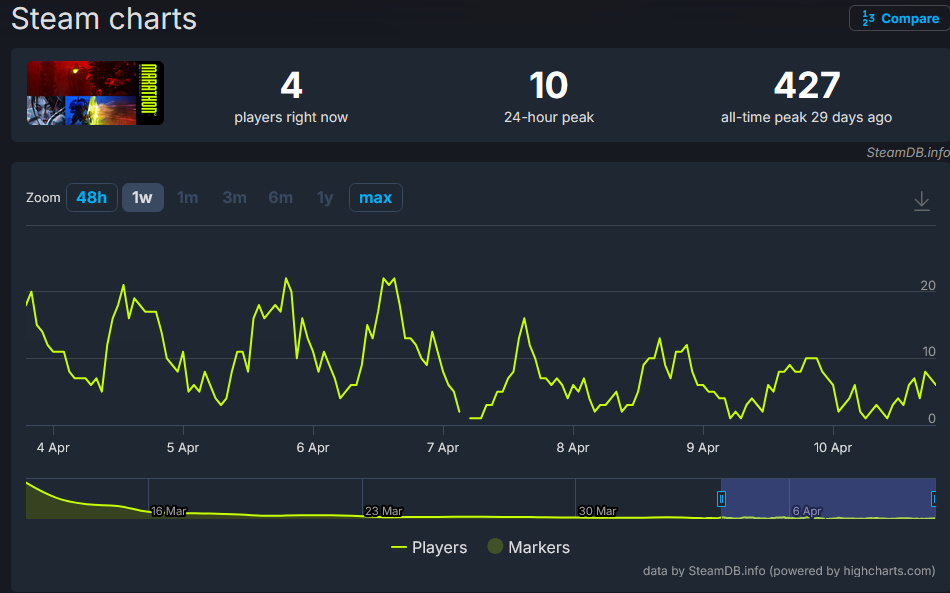
Task: Click the 30 Mar navigator label
Action: [x=597, y=511]
